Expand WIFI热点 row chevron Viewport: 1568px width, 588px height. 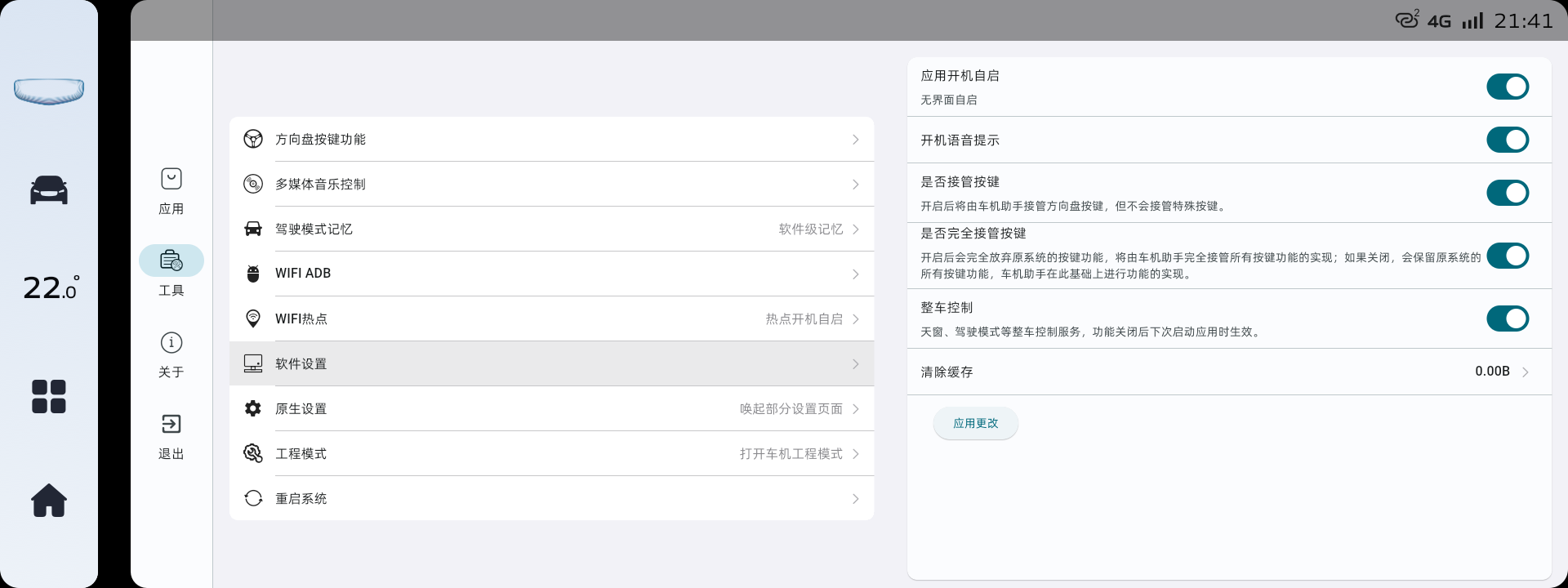pos(855,319)
